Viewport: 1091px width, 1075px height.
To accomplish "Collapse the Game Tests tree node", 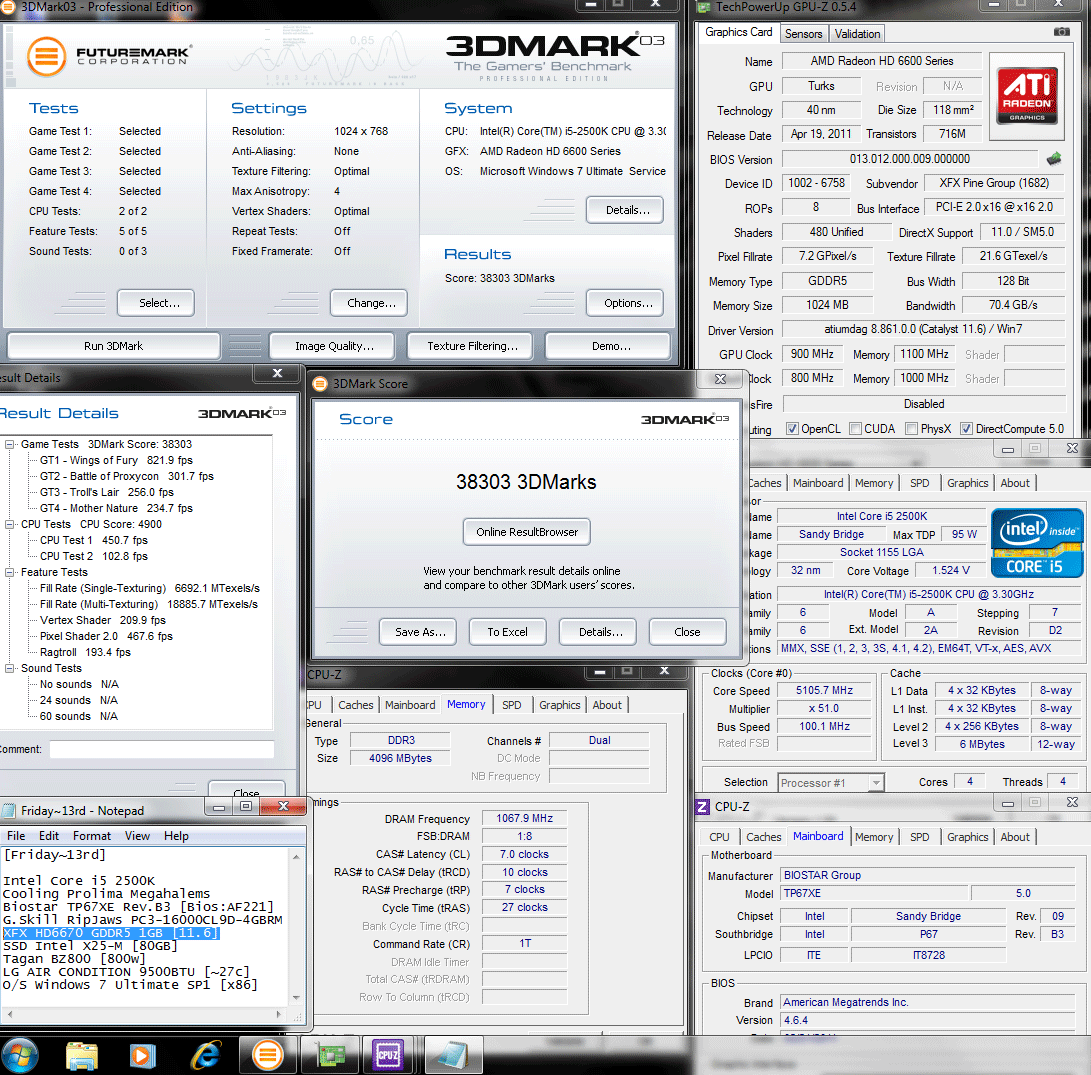I will pyautogui.click(x=10, y=444).
